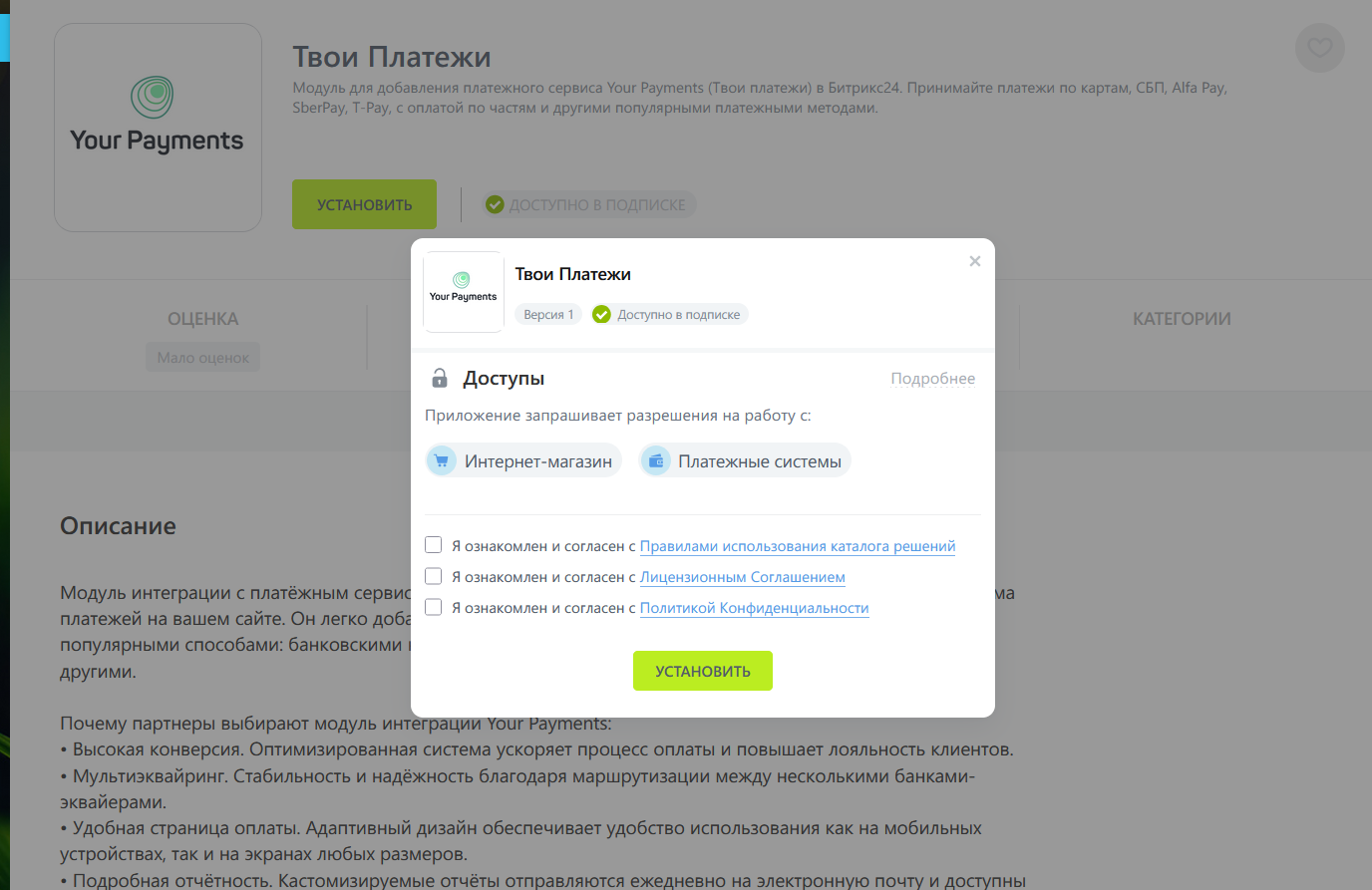Open the Правилами использования каталога решений link
The height and width of the screenshot is (890, 1372).
pos(798,546)
